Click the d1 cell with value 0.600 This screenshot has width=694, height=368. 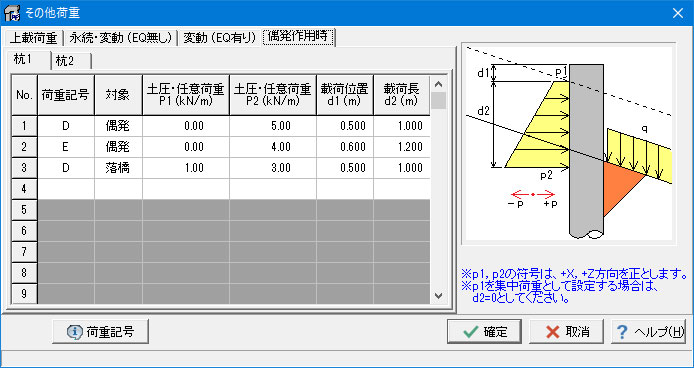pos(345,147)
